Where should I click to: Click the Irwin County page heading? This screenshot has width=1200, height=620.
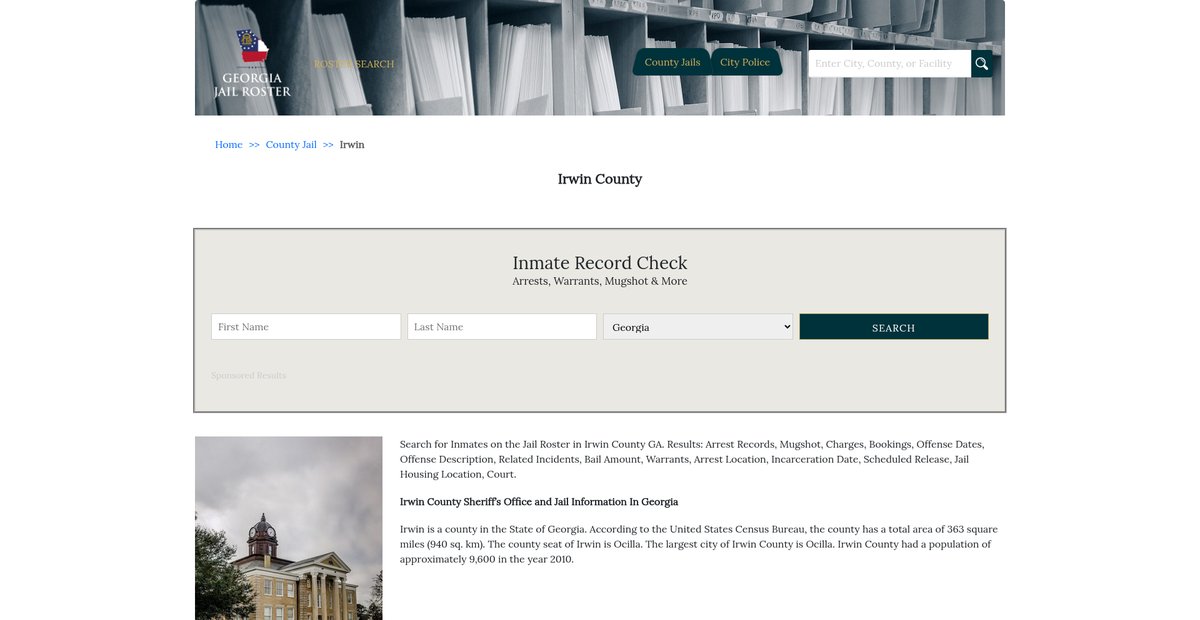600,179
